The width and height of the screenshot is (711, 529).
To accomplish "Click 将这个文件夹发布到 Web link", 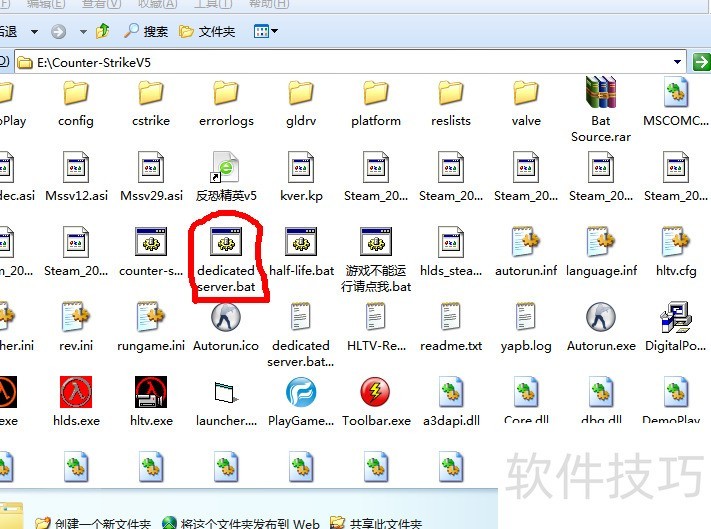I will [x=241, y=523].
